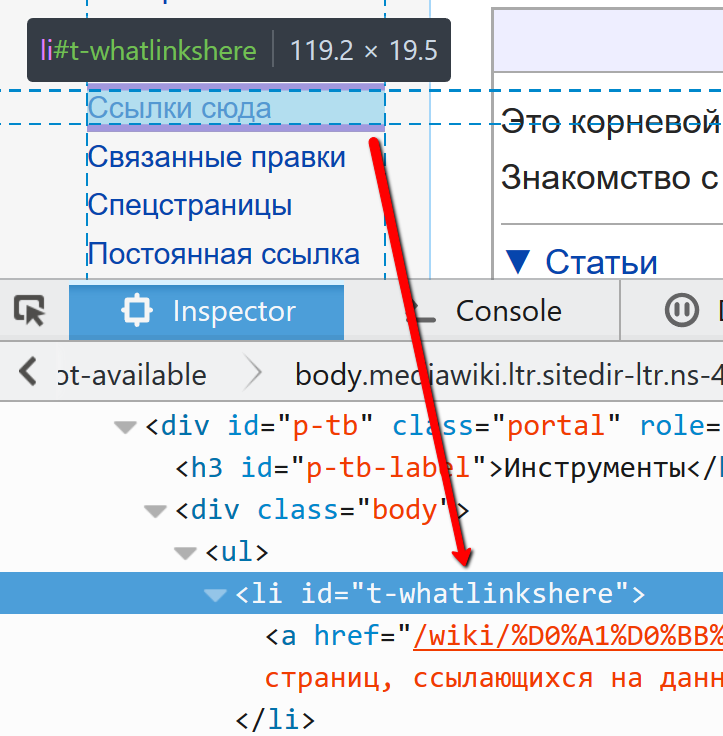This screenshot has height=736, width=723.
Task: Collapse the ul node
Action: pyautogui.click(x=185, y=553)
